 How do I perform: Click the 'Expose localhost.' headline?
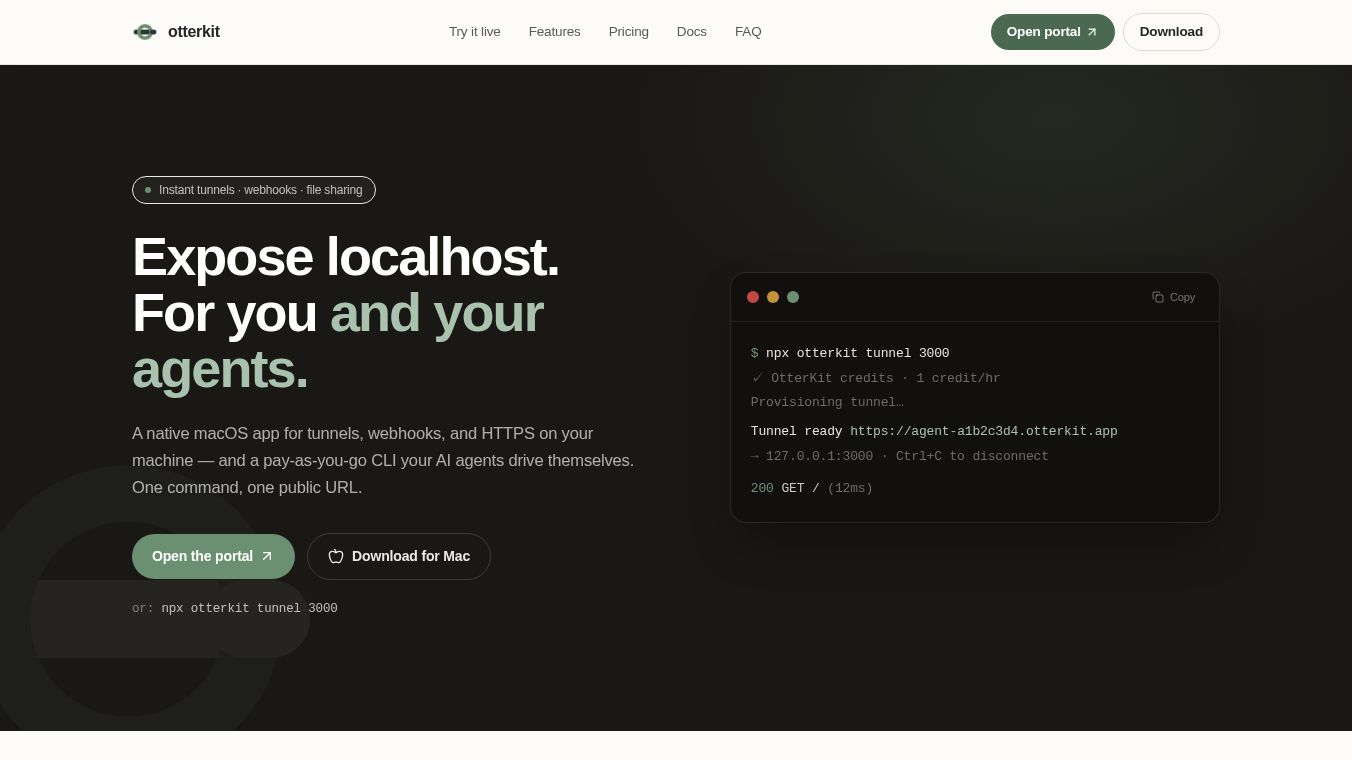tap(346, 257)
